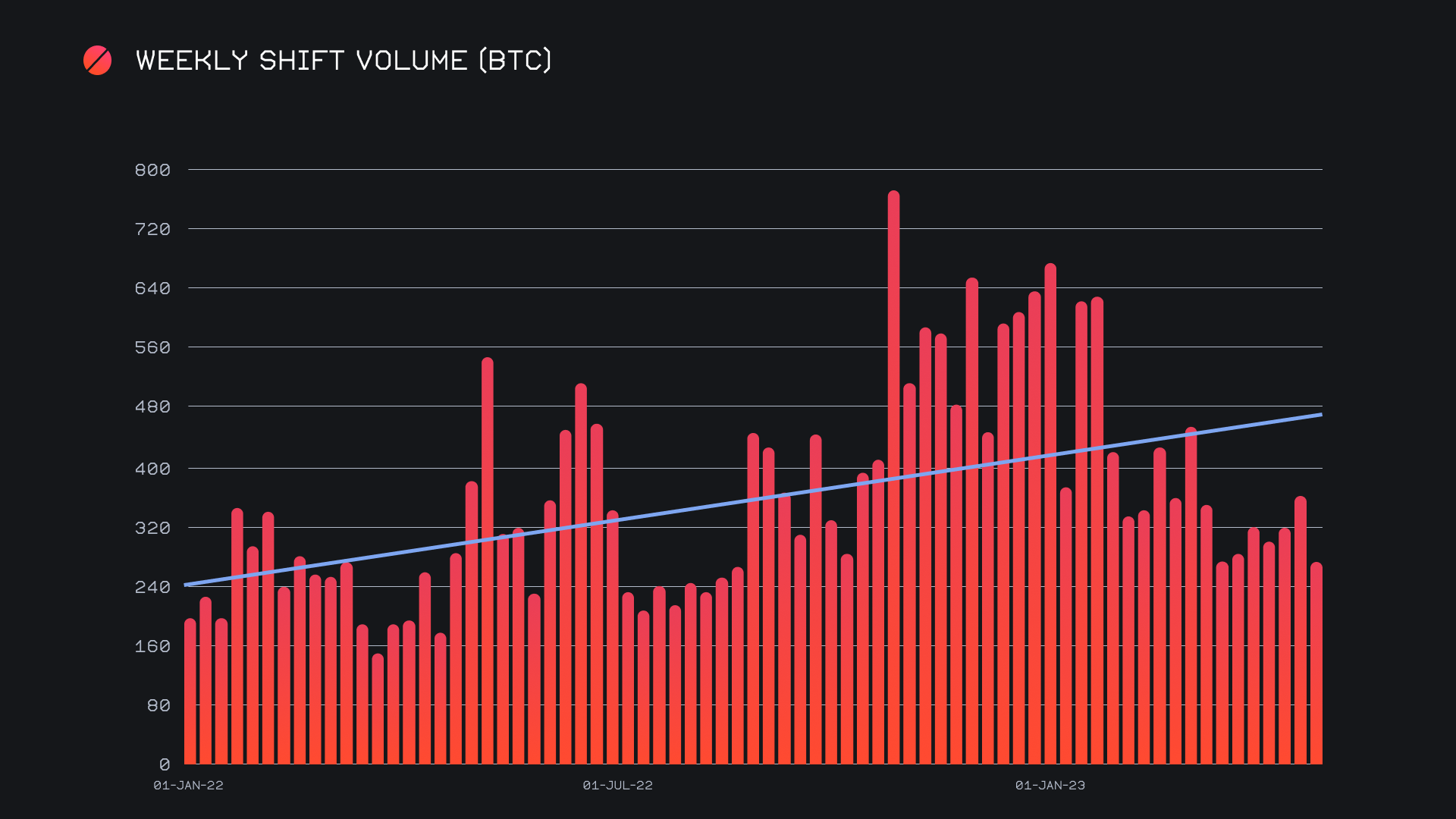
Task: Click the Weekly Shift Volume (BTC) title
Action: click(344, 61)
